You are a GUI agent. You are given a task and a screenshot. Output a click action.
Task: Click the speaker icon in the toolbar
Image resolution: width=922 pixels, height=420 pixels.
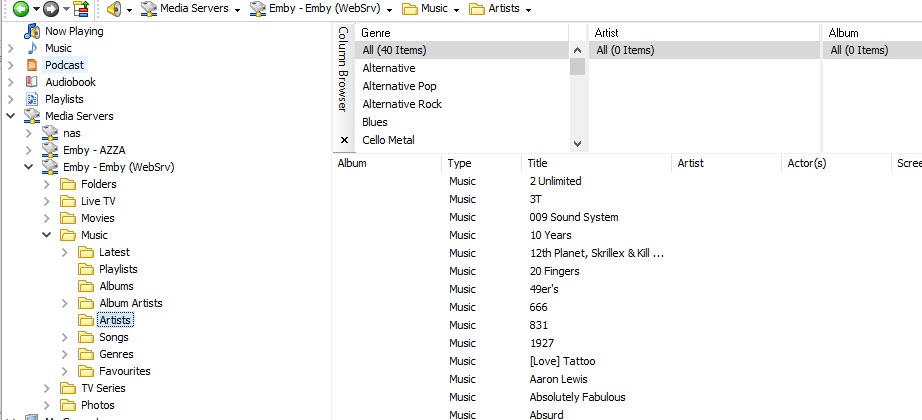pyautogui.click(x=114, y=9)
